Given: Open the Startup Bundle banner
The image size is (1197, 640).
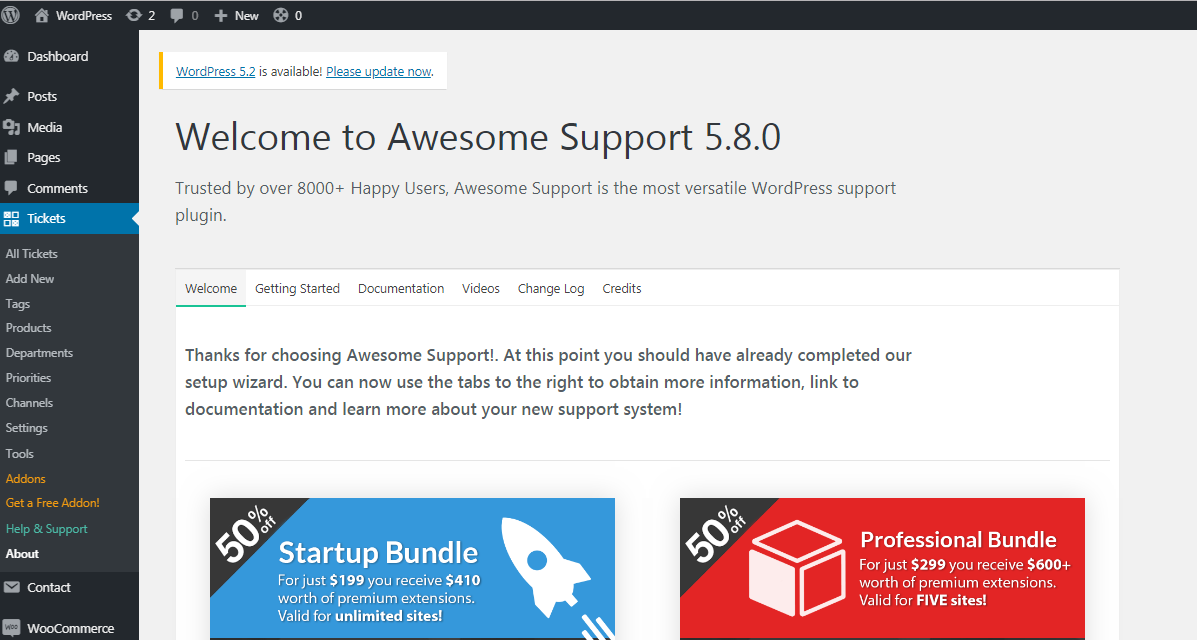Looking at the screenshot, I should (412, 569).
